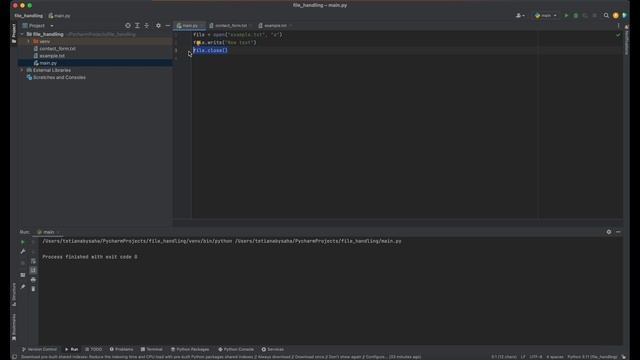Expand all in Project panel
640x360 pixels.
pyautogui.click(x=137, y=25)
